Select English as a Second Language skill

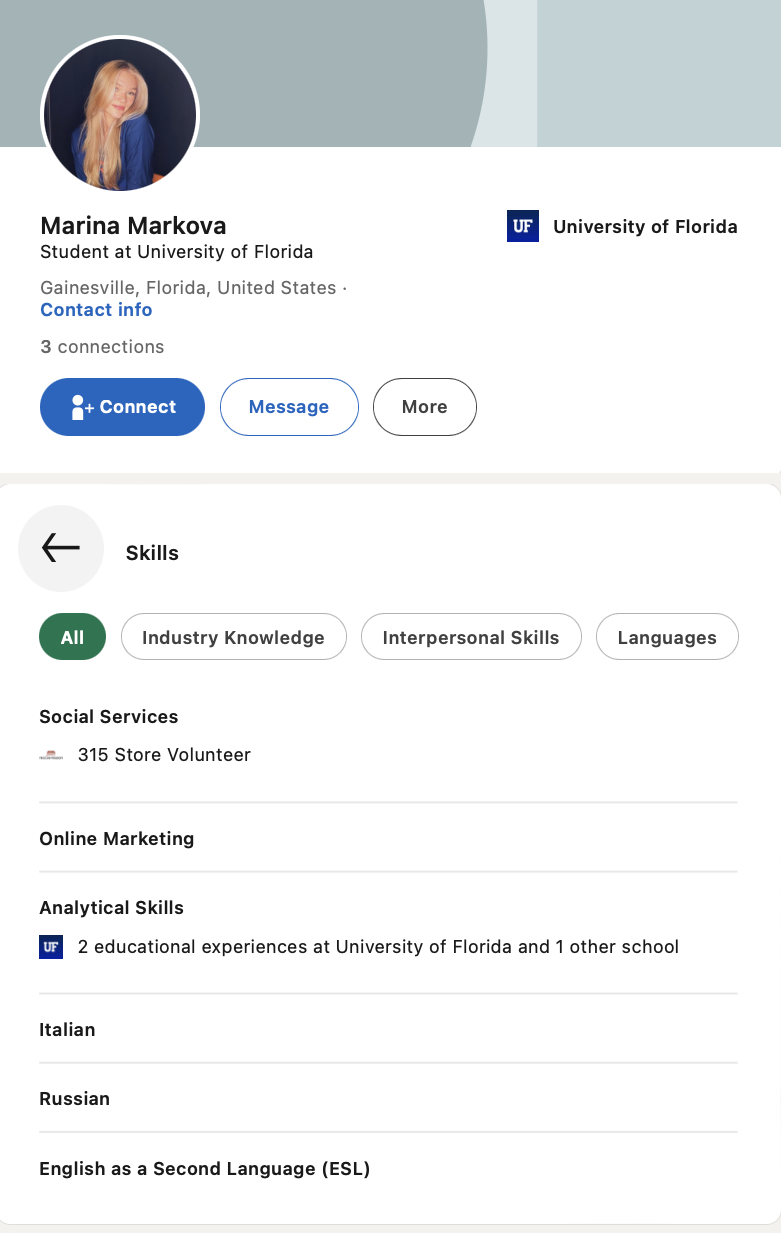coord(205,1168)
